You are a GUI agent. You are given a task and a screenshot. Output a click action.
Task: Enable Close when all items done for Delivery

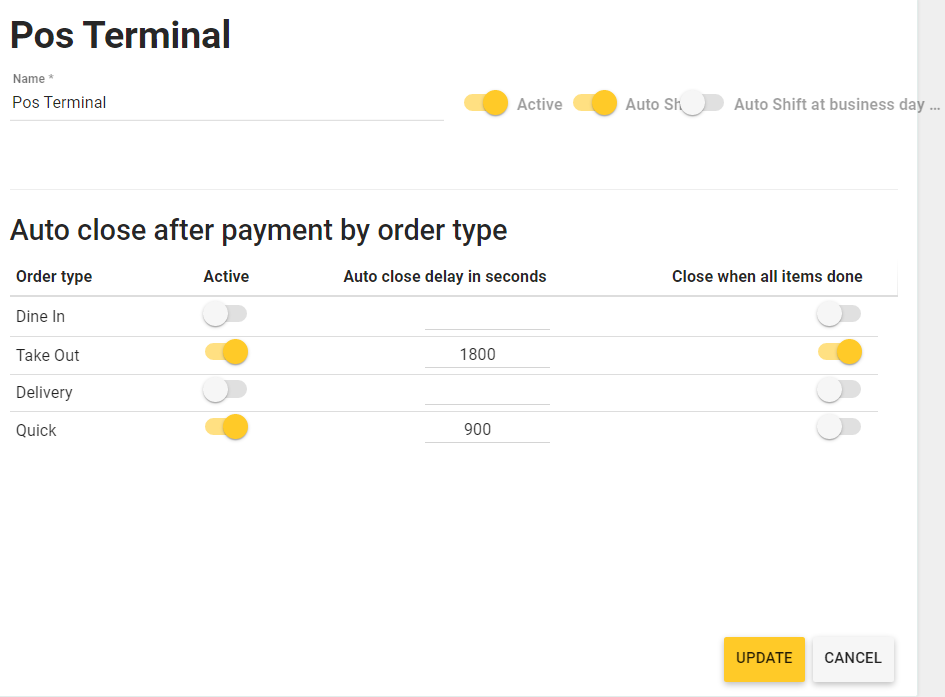click(838, 390)
